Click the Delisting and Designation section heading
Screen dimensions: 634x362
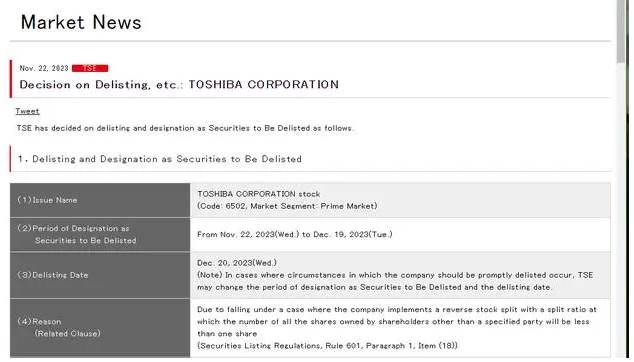[x=160, y=159]
